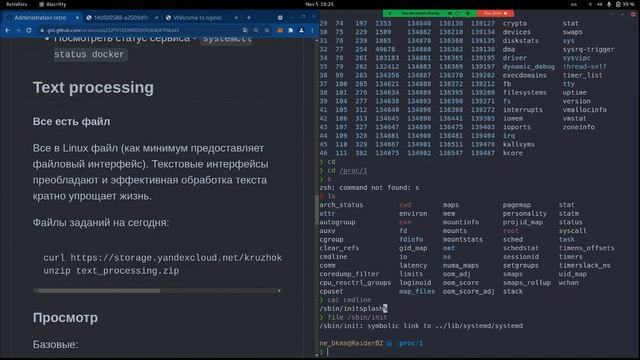640x360 pixels.
Task: Go forward in the browser
Action: 18,30
